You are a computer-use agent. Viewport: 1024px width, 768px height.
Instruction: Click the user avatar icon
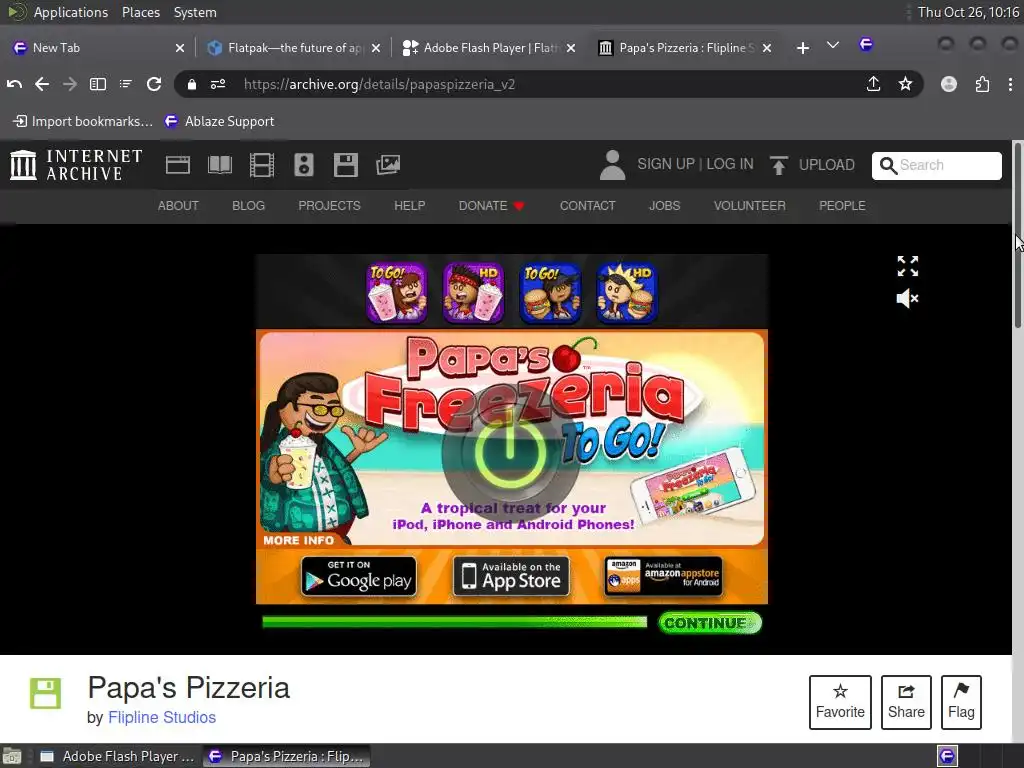coord(612,165)
